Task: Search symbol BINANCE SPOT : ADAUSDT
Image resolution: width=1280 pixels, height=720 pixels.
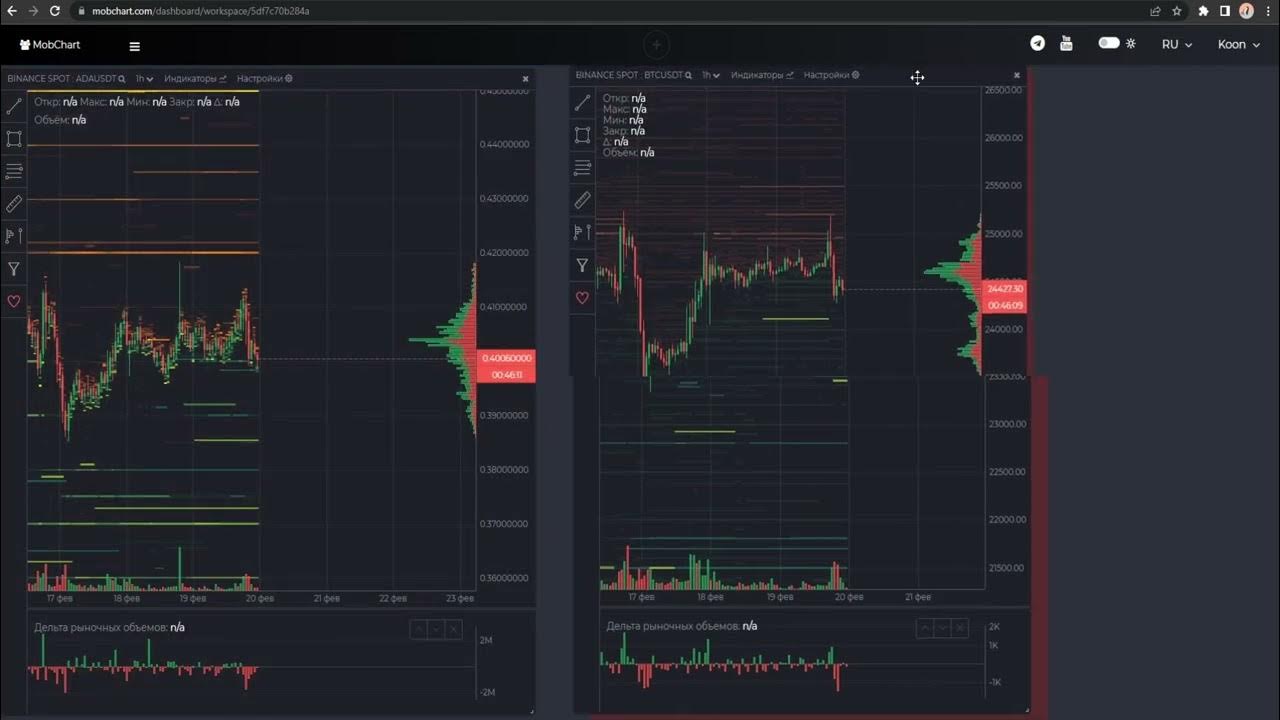Action: coord(66,78)
